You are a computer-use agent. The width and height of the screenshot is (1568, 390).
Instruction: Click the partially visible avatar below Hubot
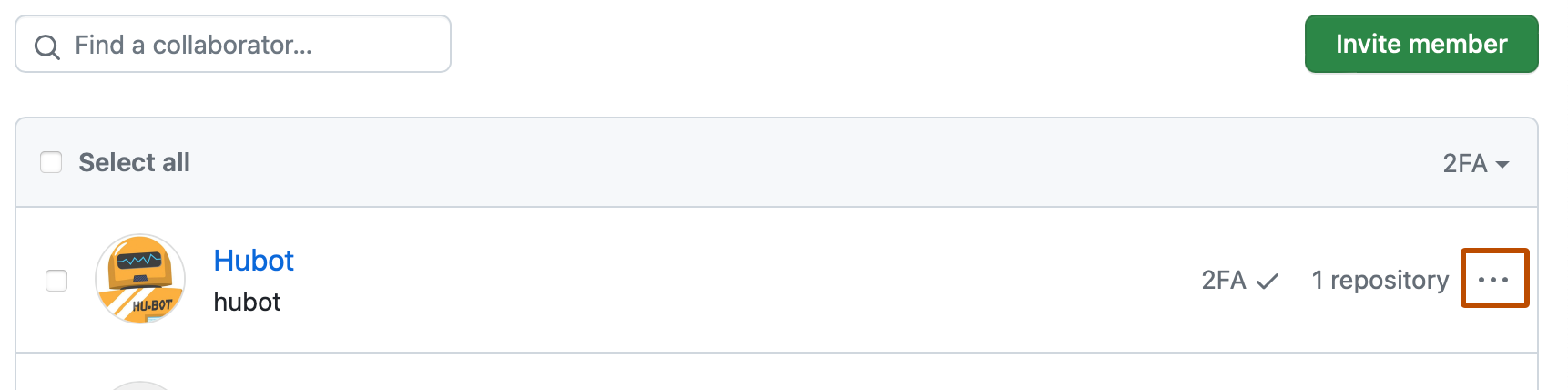pyautogui.click(x=140, y=385)
